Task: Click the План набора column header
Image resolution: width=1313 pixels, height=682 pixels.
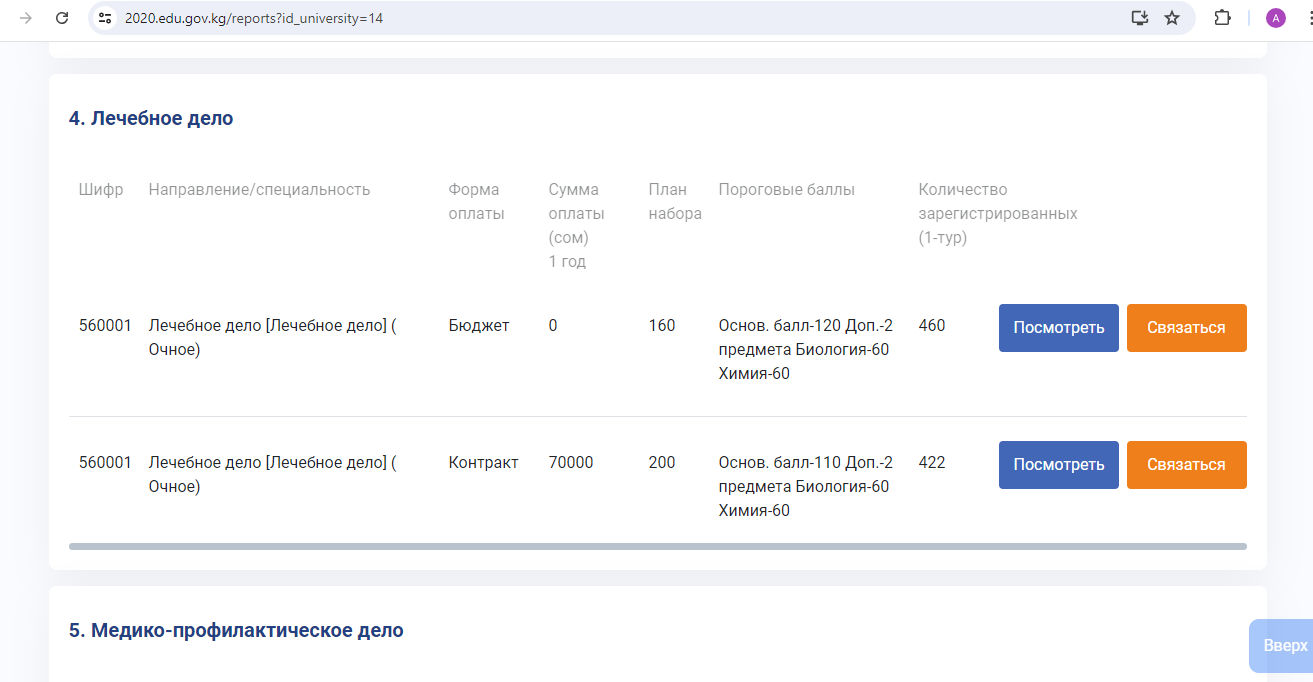Action: [675, 201]
